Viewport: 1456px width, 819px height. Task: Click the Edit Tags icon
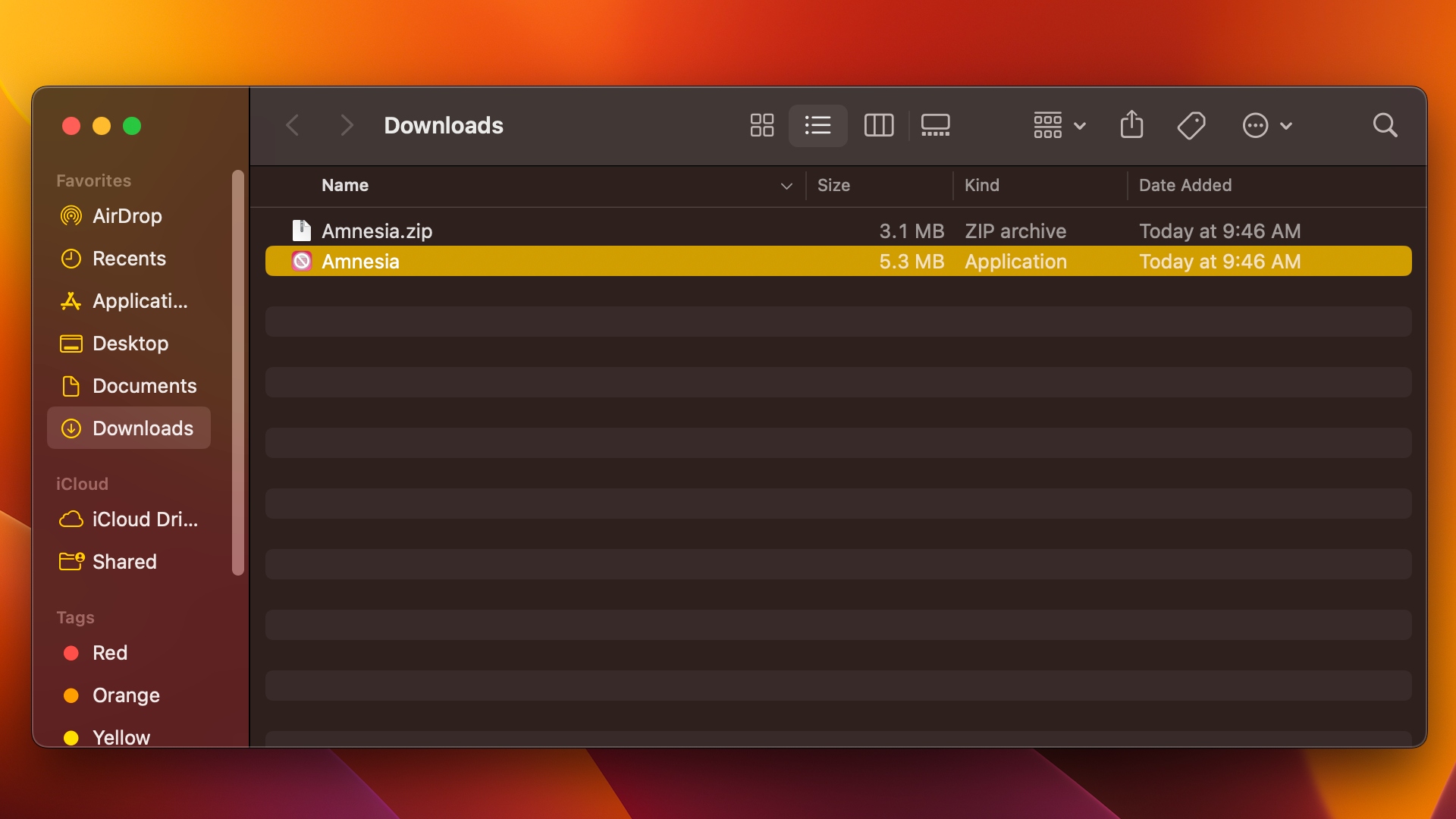(1191, 125)
